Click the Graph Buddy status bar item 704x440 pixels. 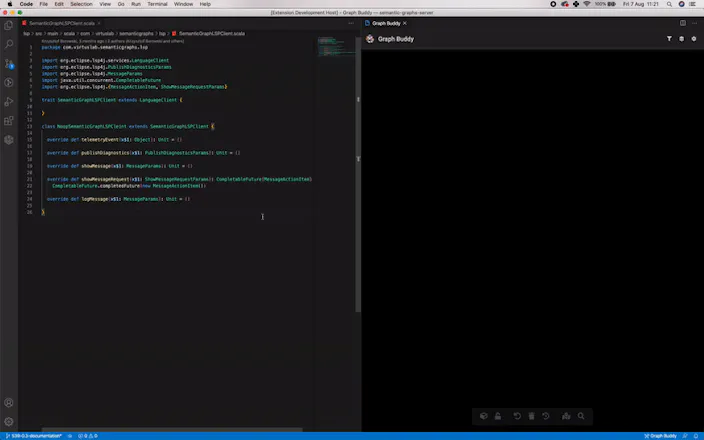tap(660, 436)
